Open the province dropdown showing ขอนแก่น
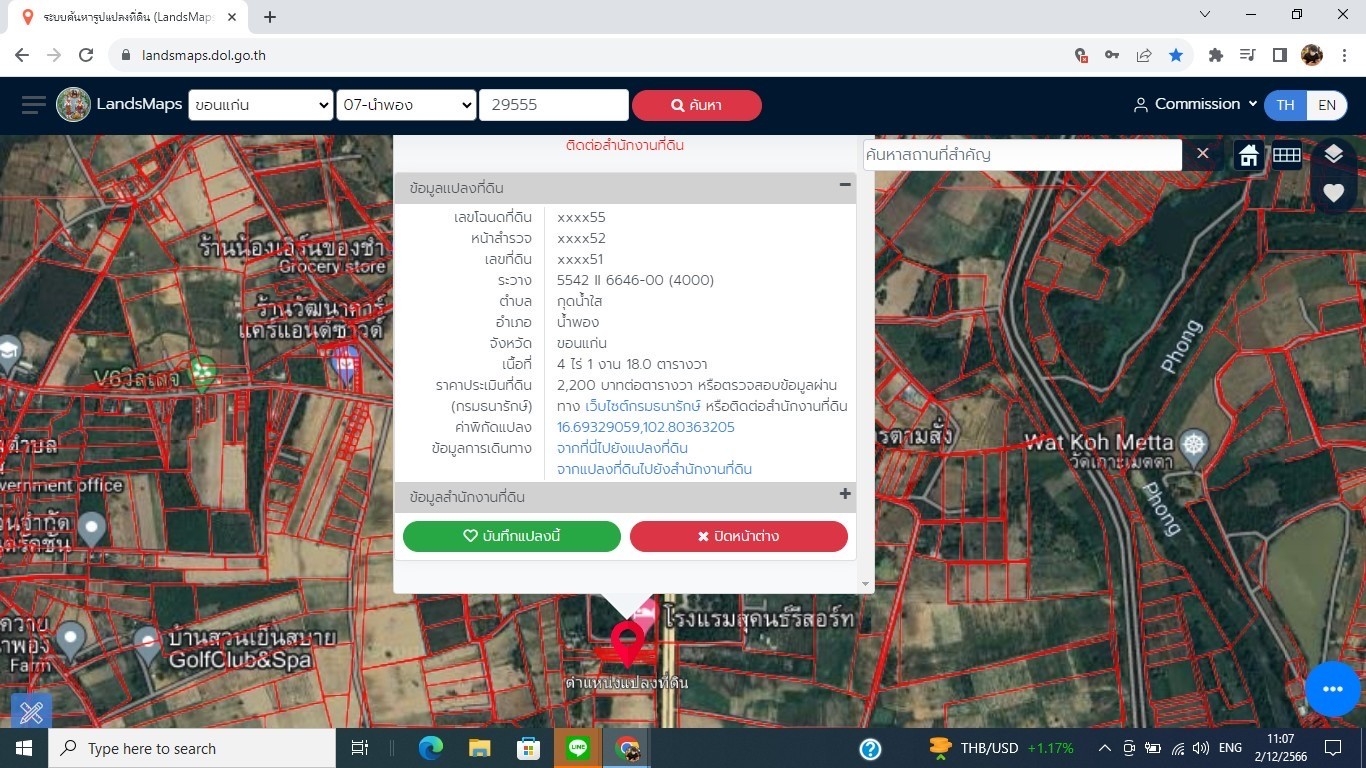 pyautogui.click(x=260, y=105)
